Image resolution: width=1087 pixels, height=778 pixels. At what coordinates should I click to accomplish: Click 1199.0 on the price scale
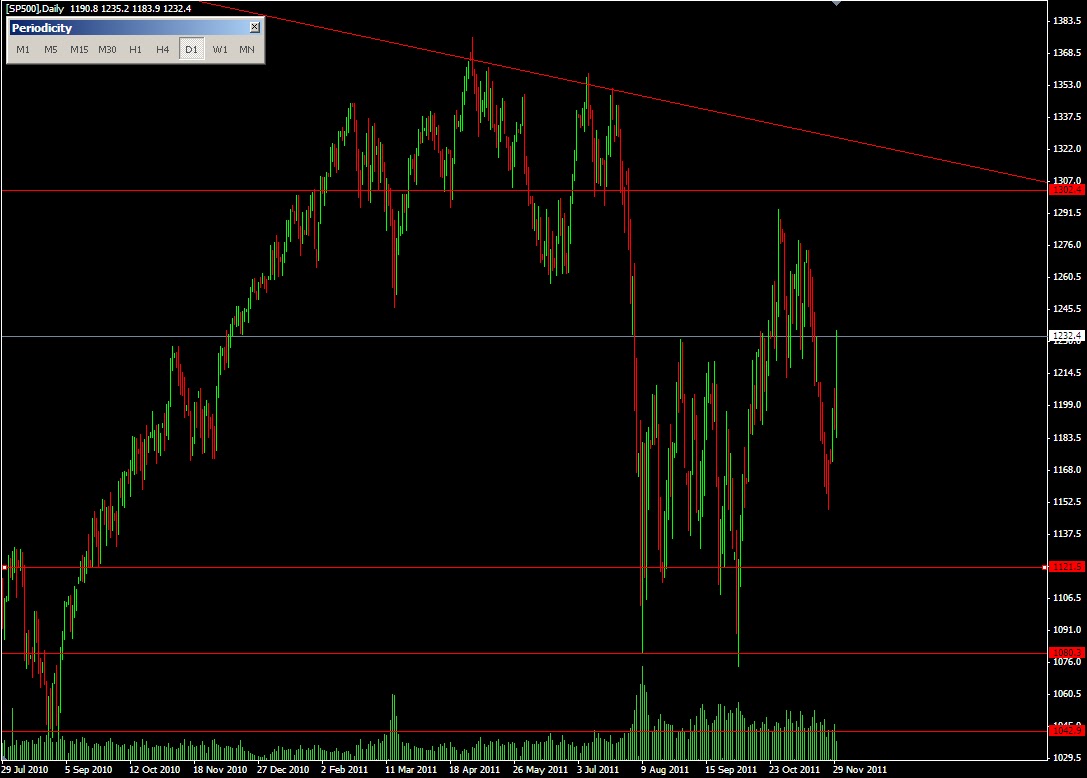[x=1068, y=404]
